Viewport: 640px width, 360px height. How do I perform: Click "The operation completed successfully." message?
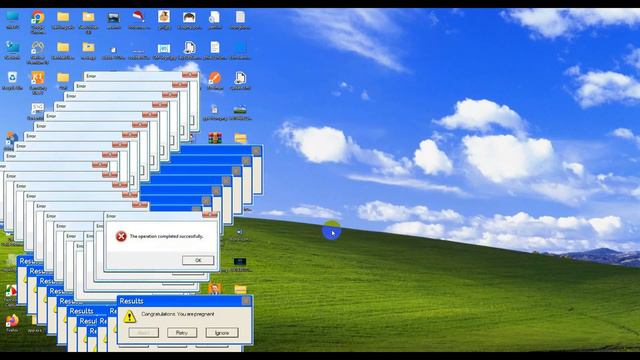click(166, 236)
